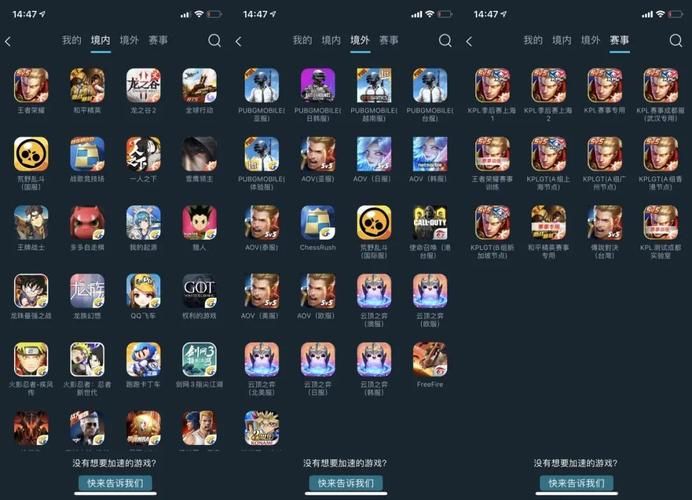692x500 pixels.
Task: Go back from the 境外 screen
Action: (238, 41)
